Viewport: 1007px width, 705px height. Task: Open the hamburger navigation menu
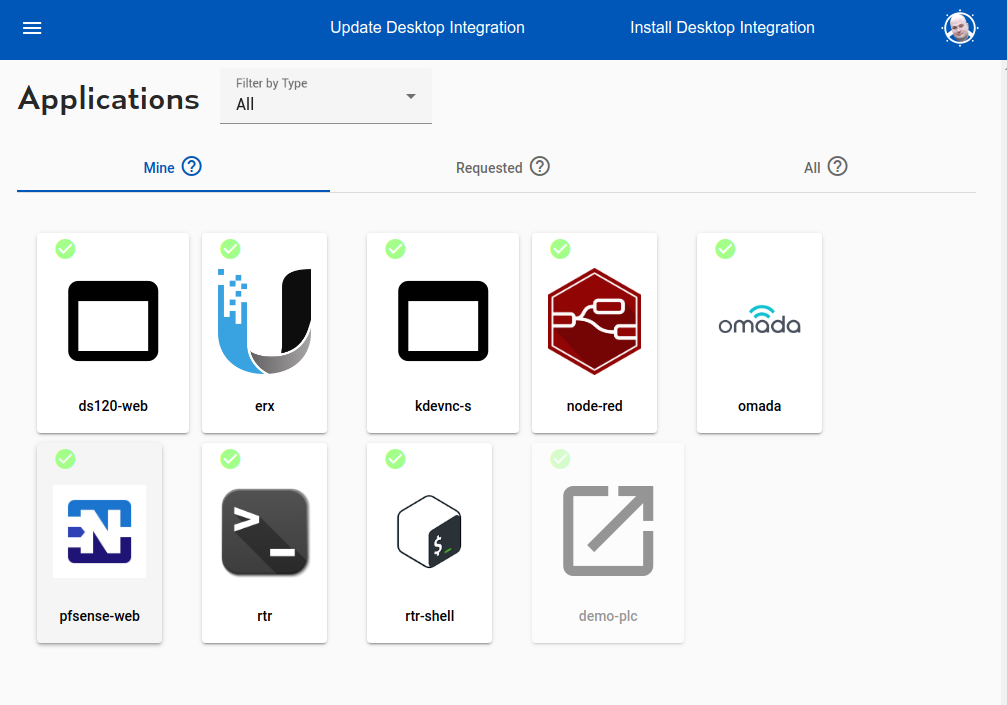click(x=32, y=28)
